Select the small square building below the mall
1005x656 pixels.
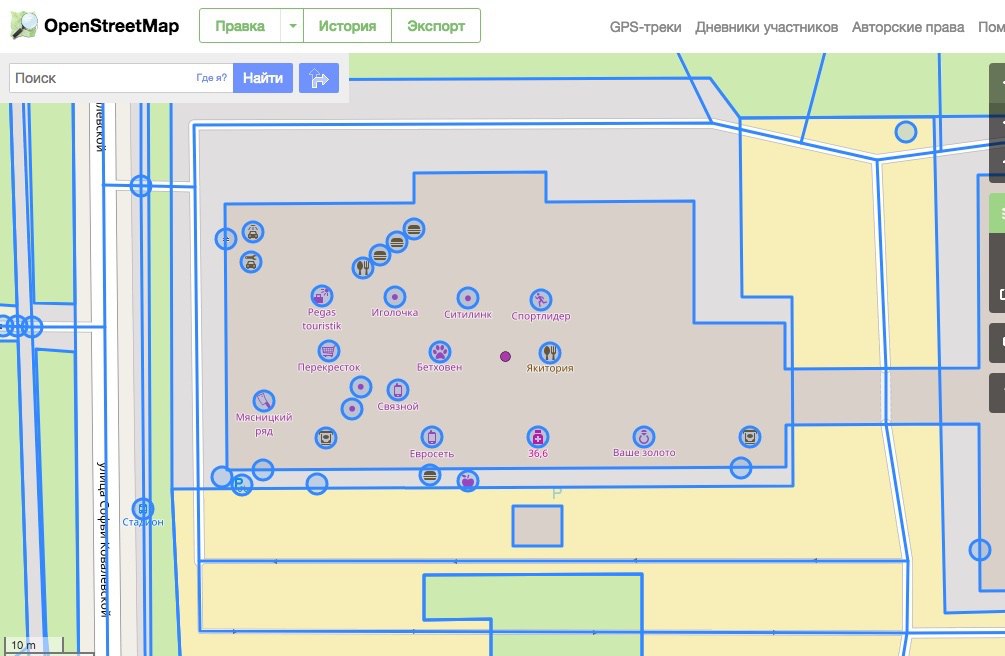(537, 526)
